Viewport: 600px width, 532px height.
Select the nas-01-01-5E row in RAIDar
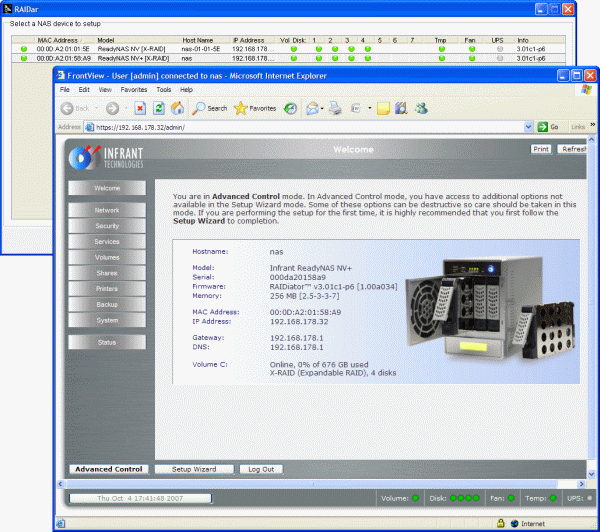click(288, 49)
